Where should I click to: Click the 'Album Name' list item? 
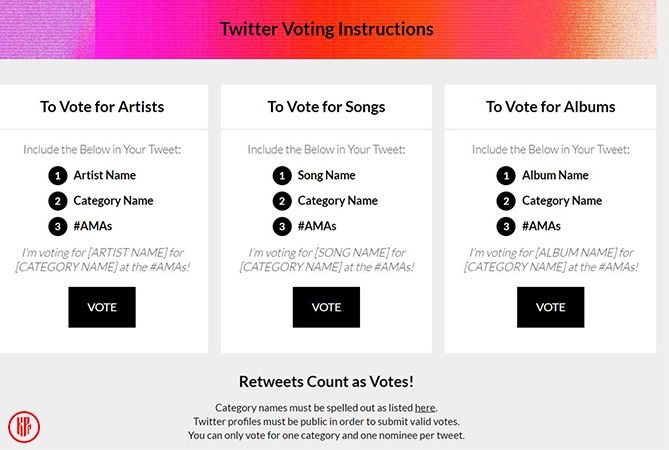[x=555, y=175]
